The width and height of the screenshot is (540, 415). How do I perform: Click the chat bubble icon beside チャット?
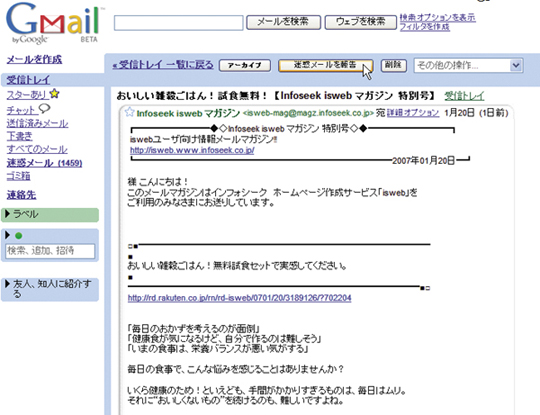point(44,109)
